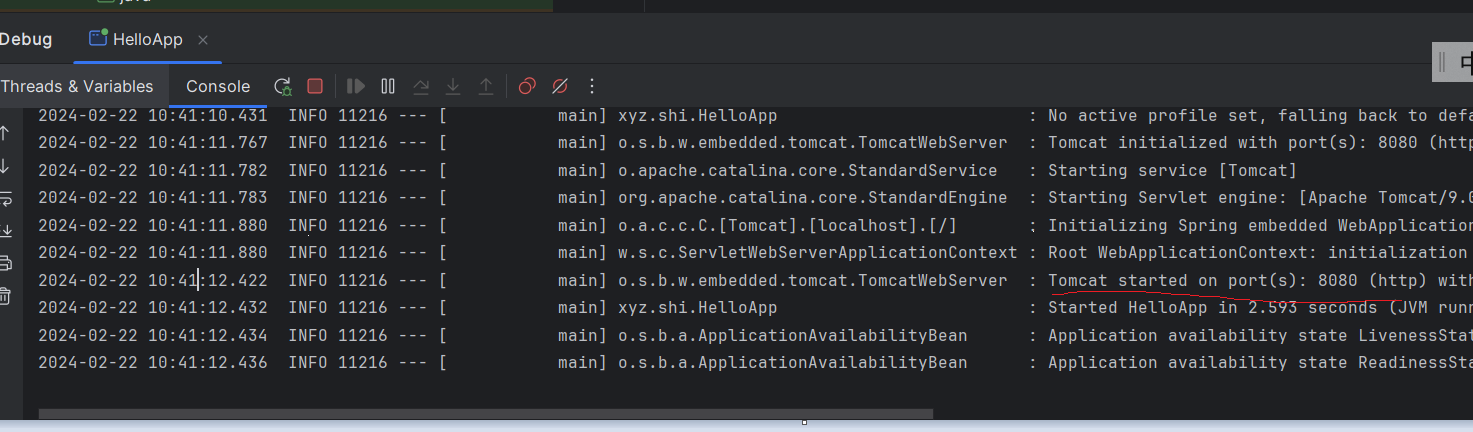Toggle soft-wrap in the console gutter
The width and height of the screenshot is (1473, 432).
pyautogui.click(x=5, y=198)
